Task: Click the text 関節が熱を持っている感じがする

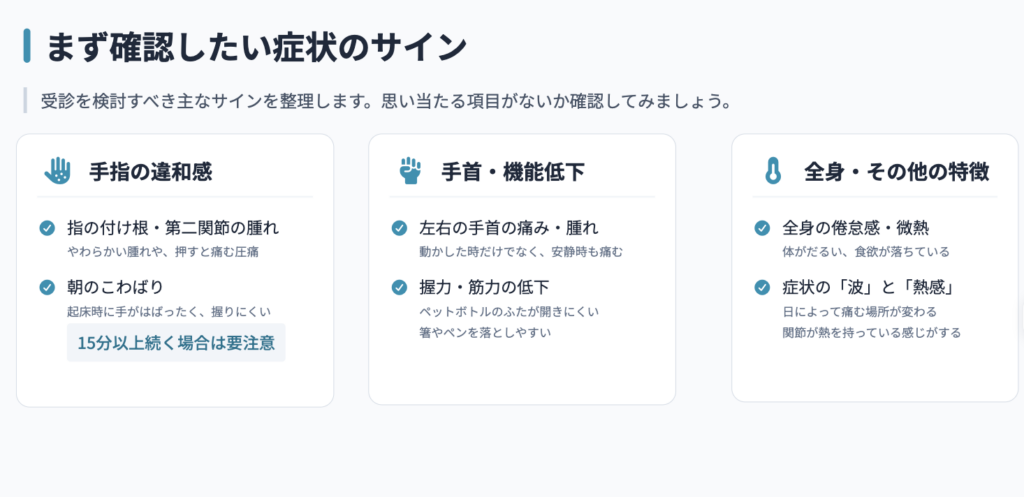Action: [872, 332]
